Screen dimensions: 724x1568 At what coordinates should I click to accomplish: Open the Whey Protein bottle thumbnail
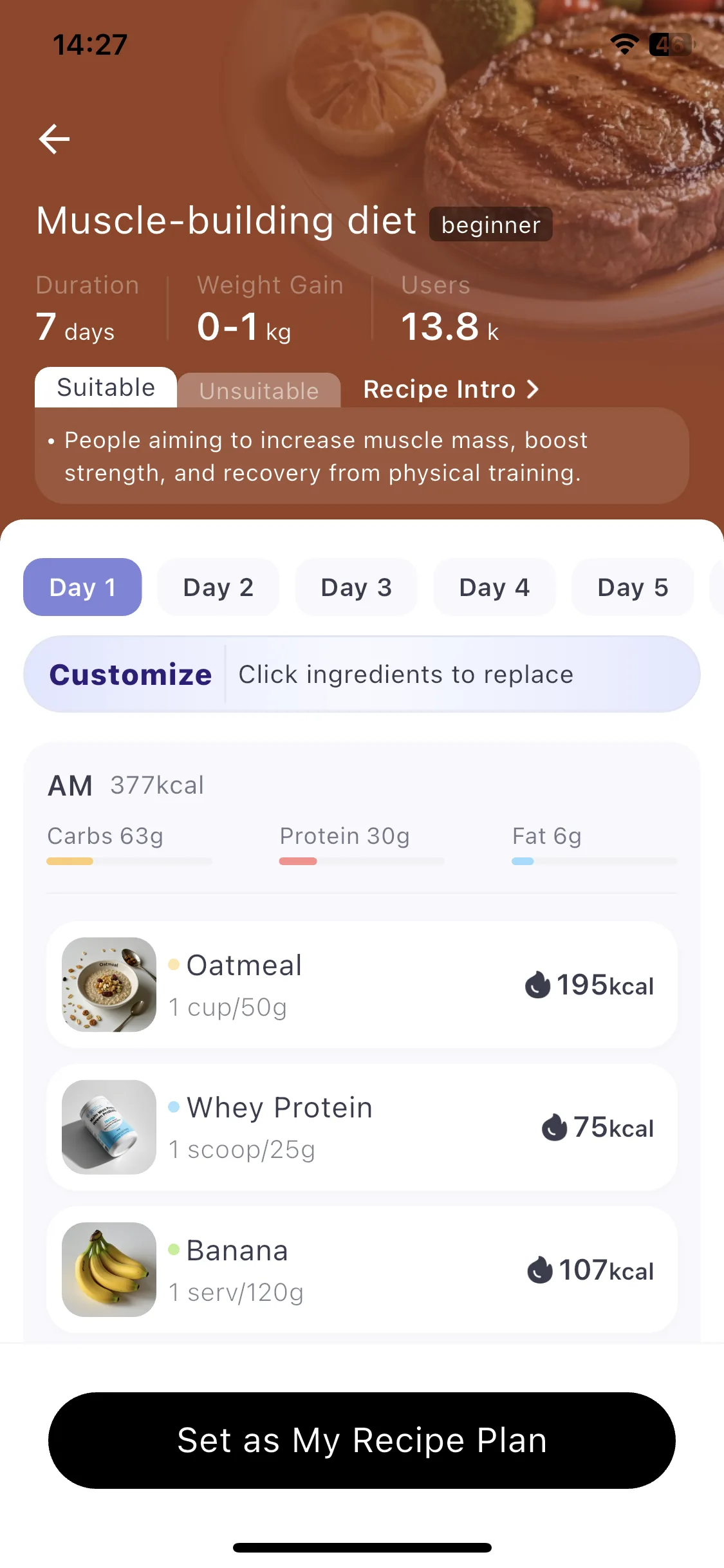click(x=109, y=1127)
